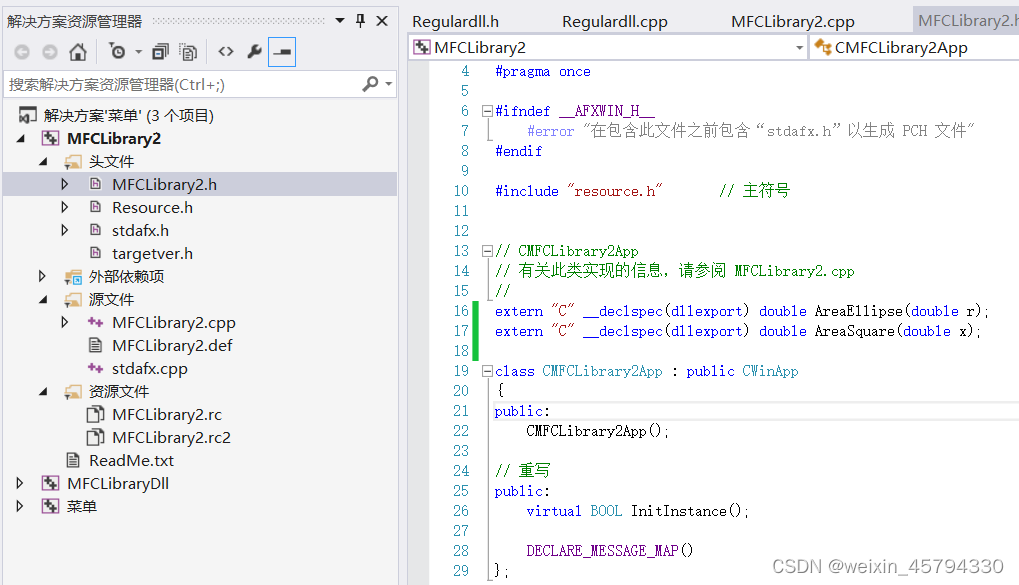
Task: Click the 菜单 project icon
Action: 50,506
